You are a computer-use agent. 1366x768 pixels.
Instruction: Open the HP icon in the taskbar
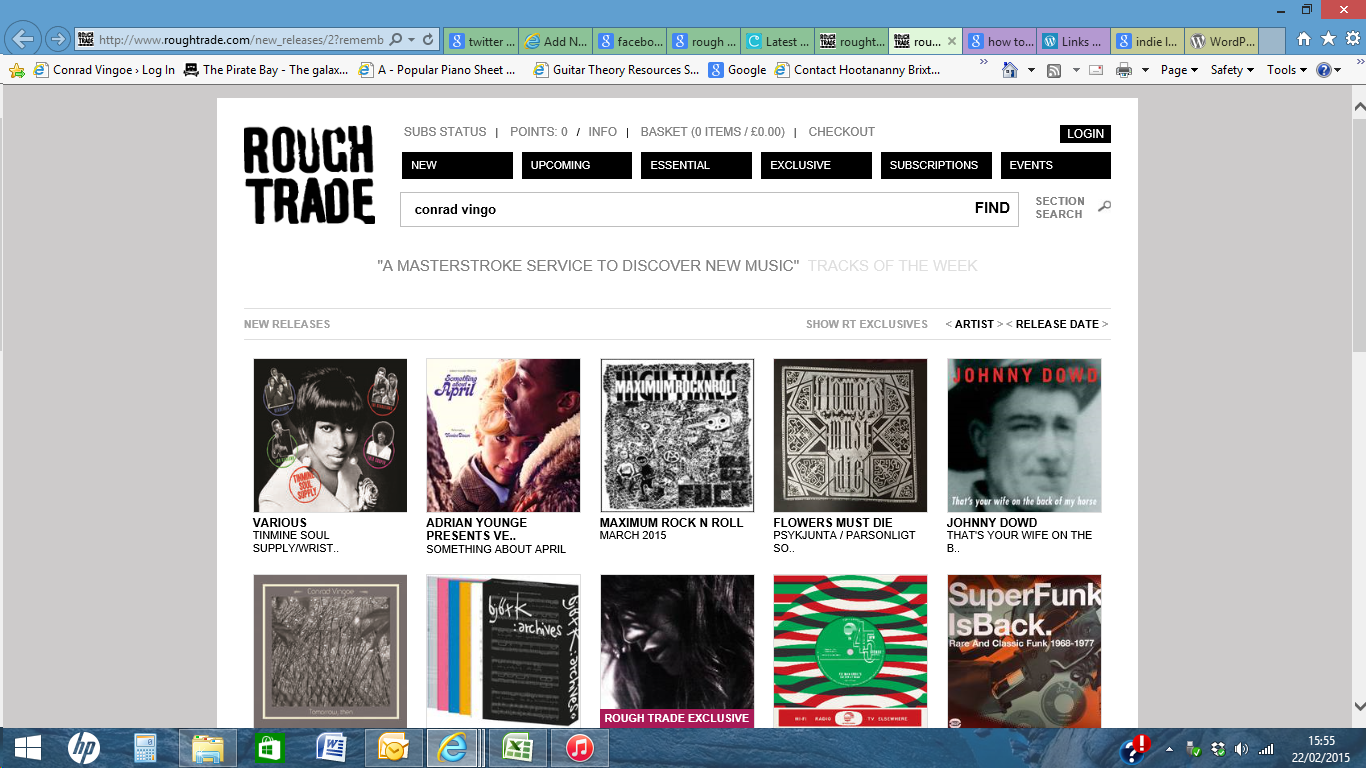pyautogui.click(x=84, y=748)
